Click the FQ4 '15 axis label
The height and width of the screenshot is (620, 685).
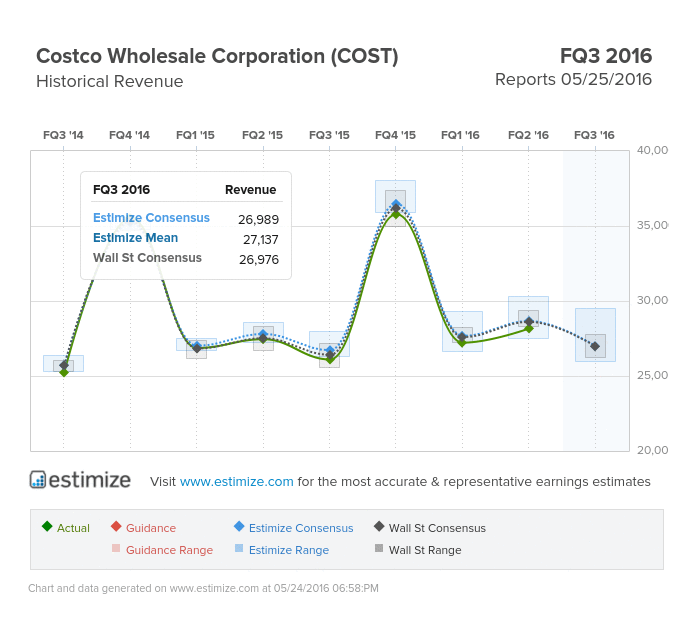point(395,135)
